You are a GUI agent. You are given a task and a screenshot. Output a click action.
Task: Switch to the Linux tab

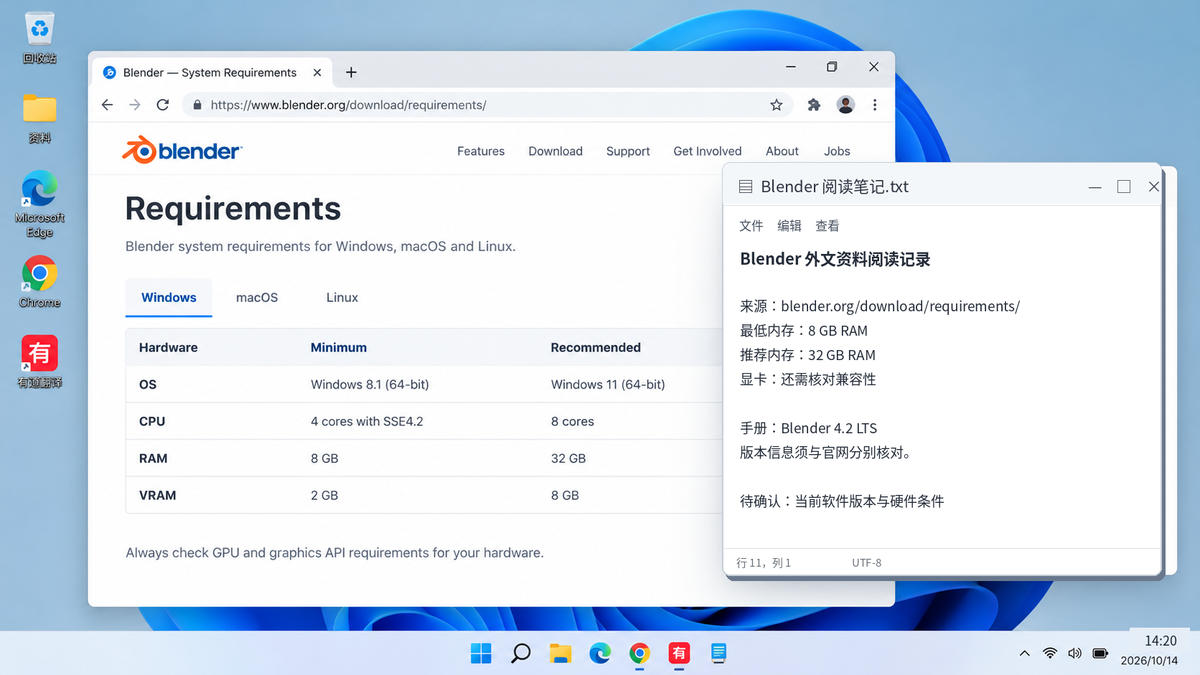342,297
